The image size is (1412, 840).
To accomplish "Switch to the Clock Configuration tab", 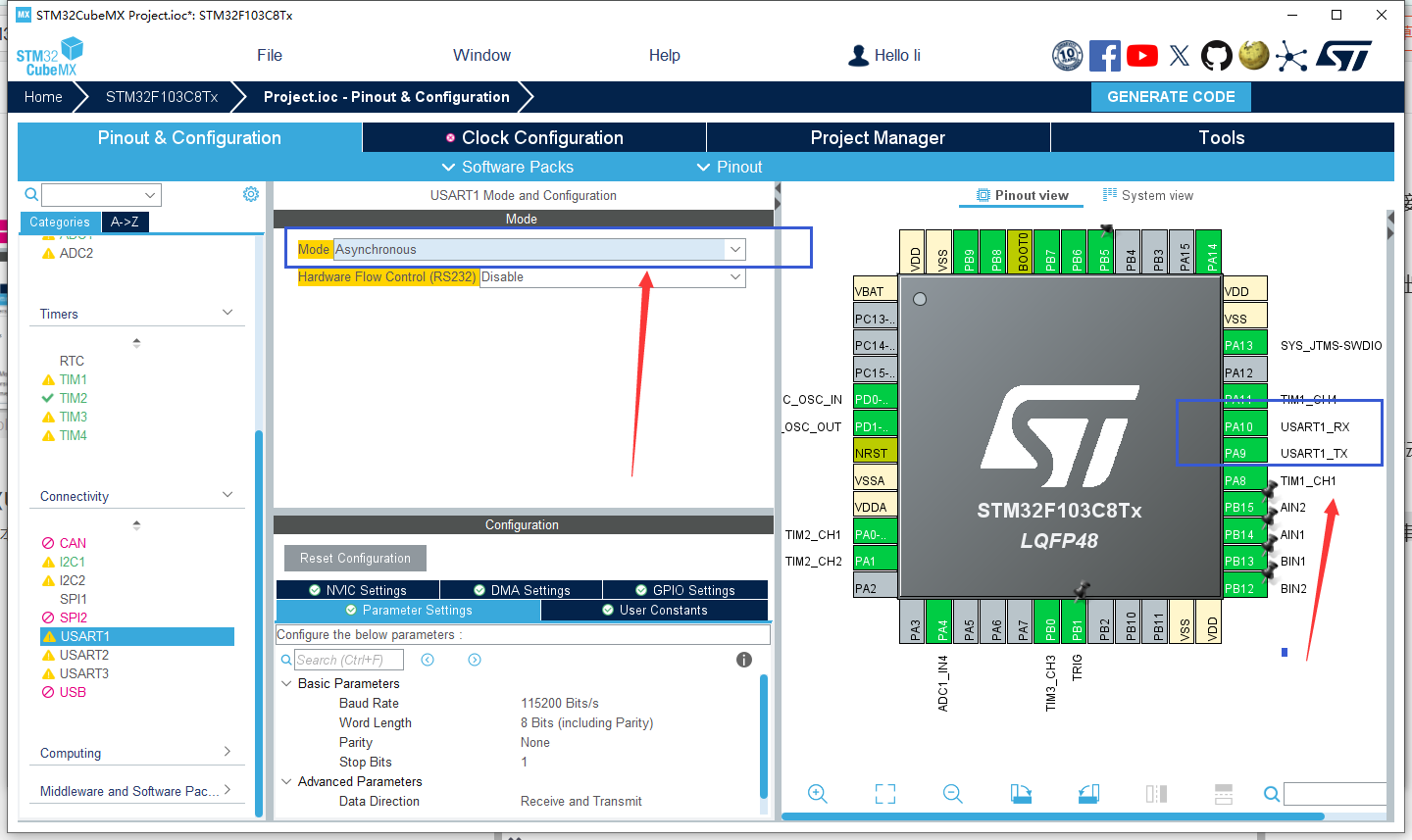I will point(534,137).
